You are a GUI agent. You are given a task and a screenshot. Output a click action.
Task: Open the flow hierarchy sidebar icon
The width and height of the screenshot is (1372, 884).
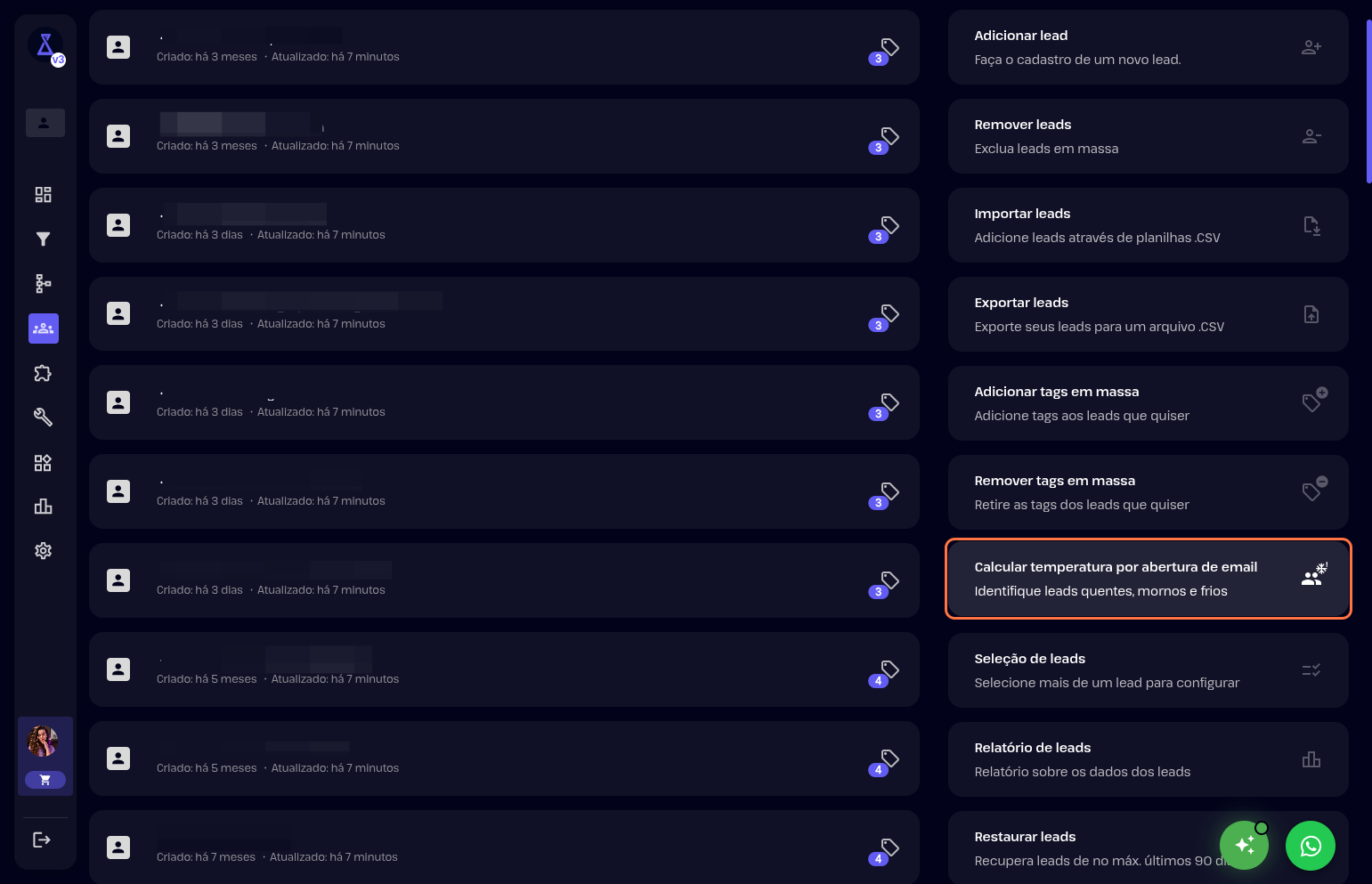point(43,284)
